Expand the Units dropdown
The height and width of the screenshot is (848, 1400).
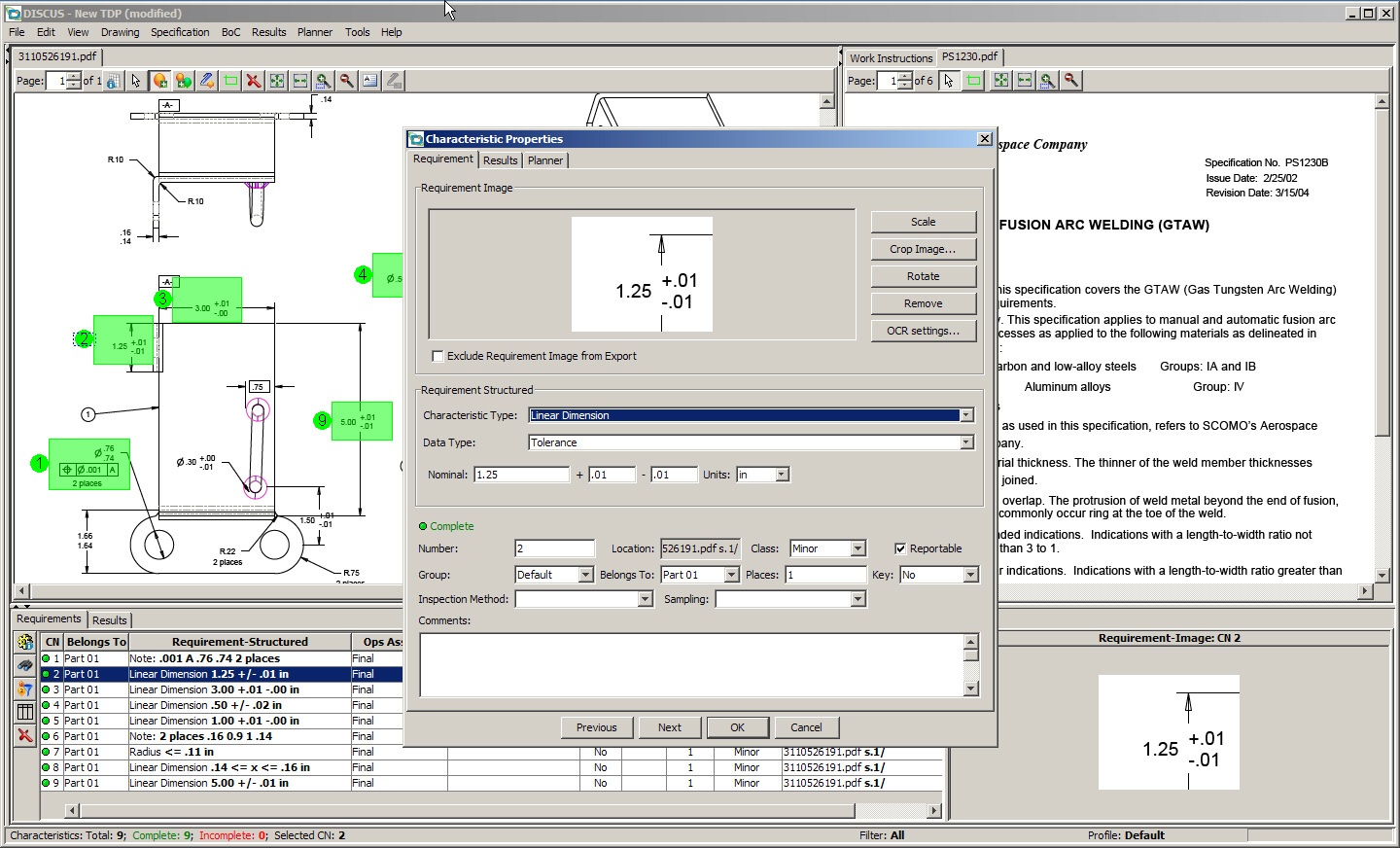782,475
